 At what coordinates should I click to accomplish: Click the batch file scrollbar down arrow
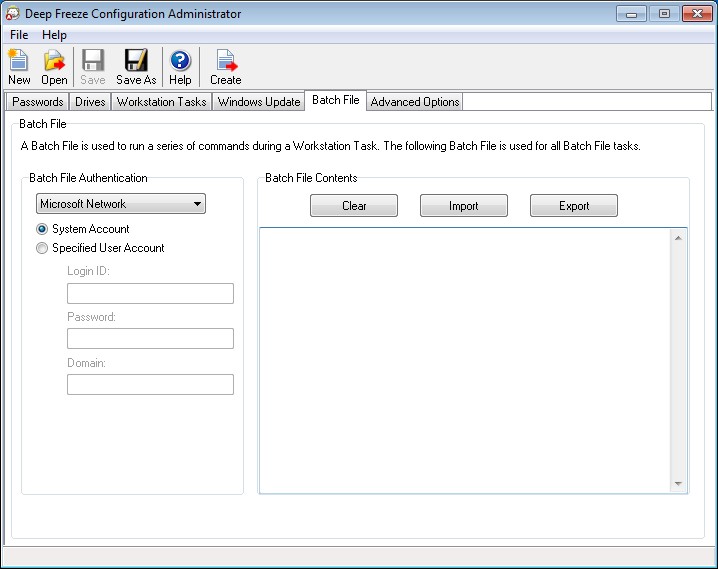pos(678,484)
